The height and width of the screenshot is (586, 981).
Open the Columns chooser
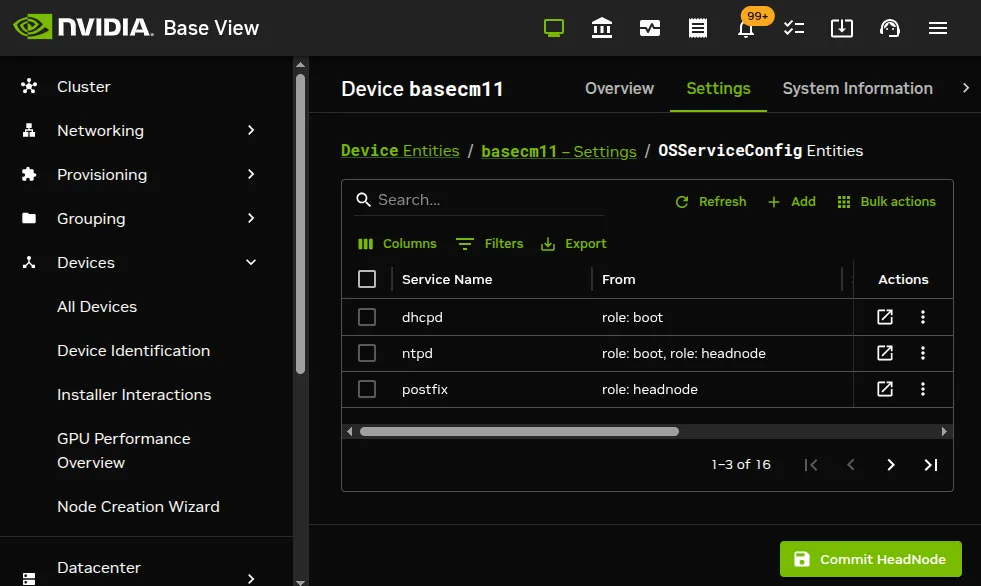pyautogui.click(x=397, y=243)
